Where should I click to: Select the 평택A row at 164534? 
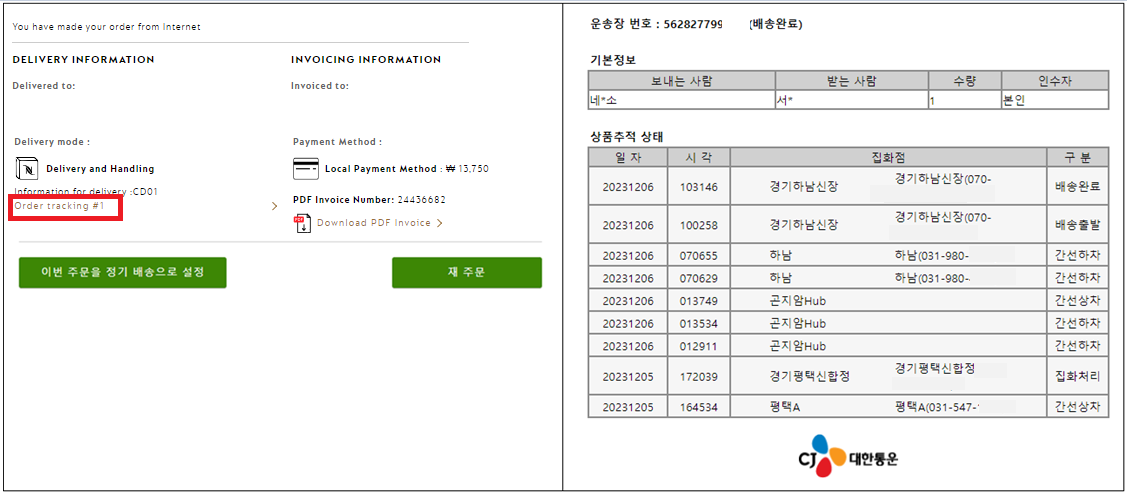coord(848,406)
